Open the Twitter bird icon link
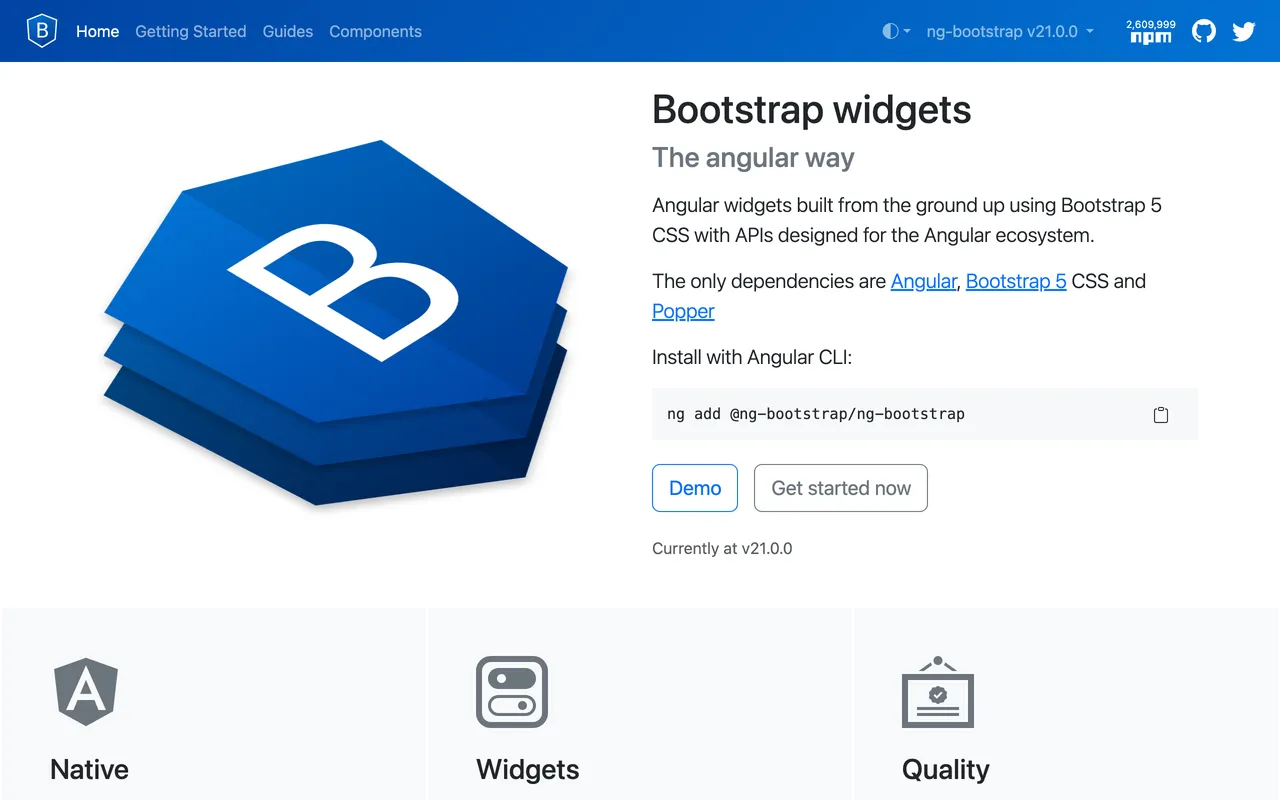This screenshot has height=800, width=1280. [1244, 31]
